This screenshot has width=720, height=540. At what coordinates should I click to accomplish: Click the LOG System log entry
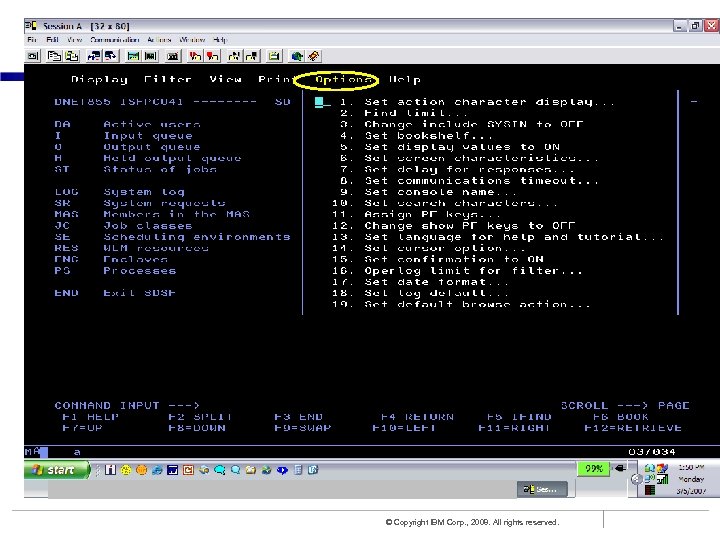[x=119, y=192]
